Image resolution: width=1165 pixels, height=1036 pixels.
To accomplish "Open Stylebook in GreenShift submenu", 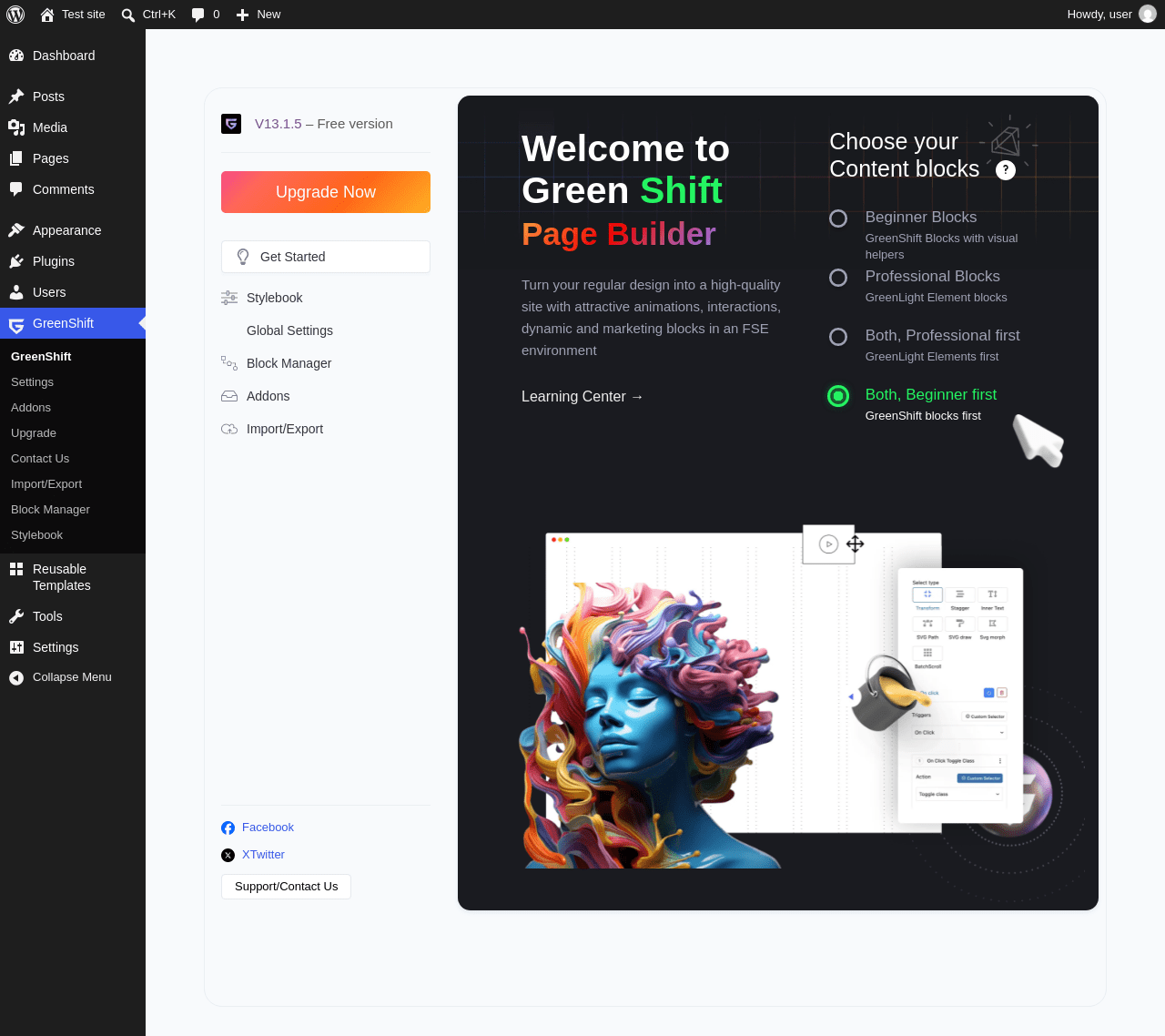I will (36, 535).
